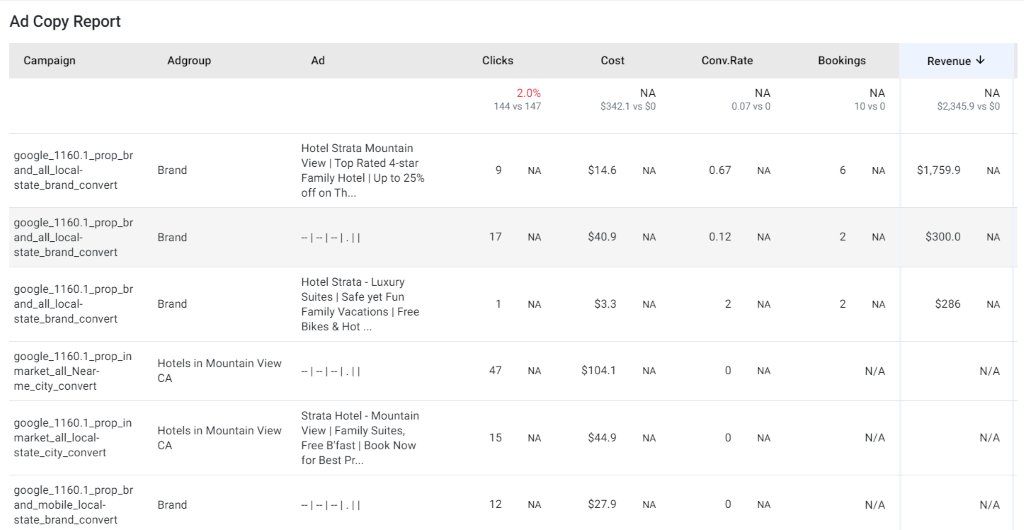Click the Strata Hotel - Mountain View ad
The width and height of the screenshot is (1024, 530).
360,438
